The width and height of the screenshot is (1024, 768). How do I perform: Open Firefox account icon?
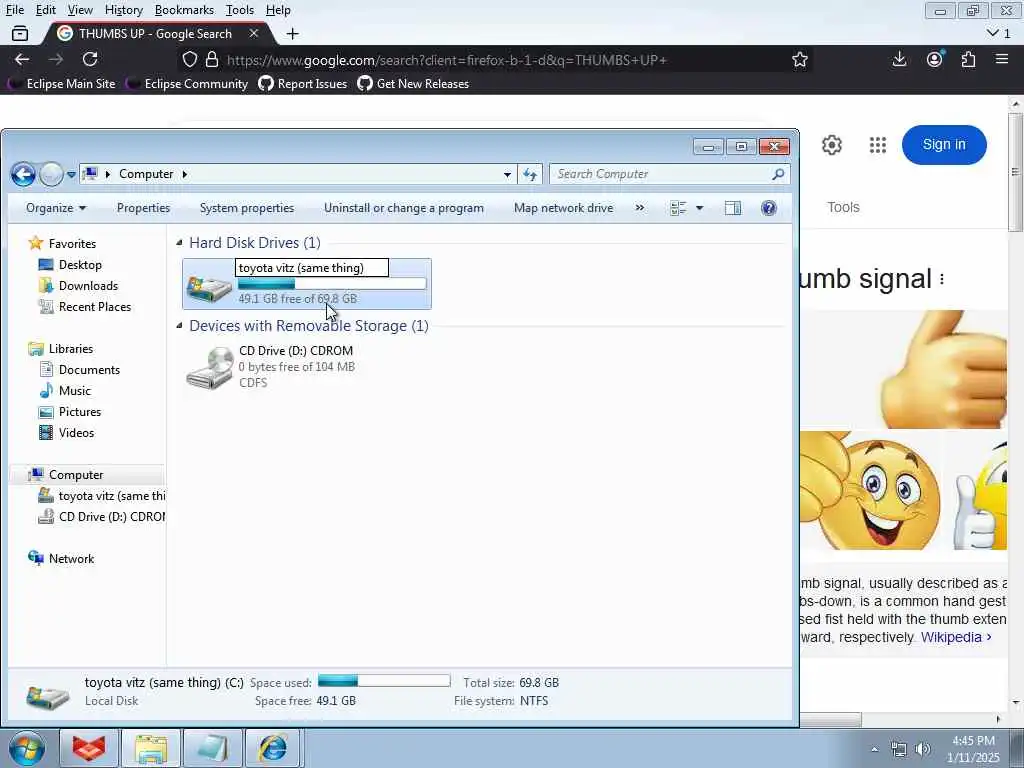(935, 59)
